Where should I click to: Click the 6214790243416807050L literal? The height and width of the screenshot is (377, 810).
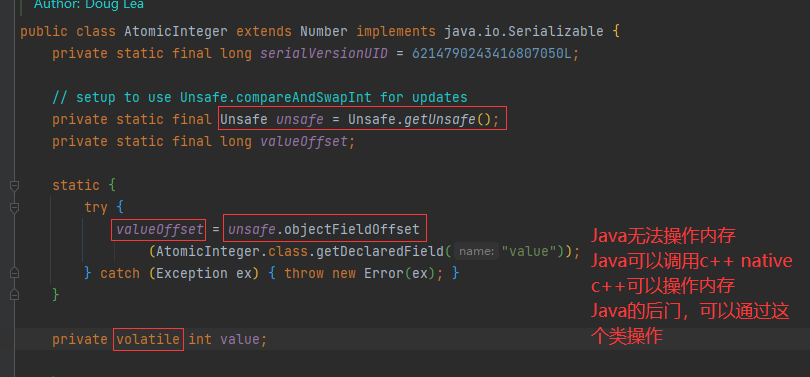(492, 54)
